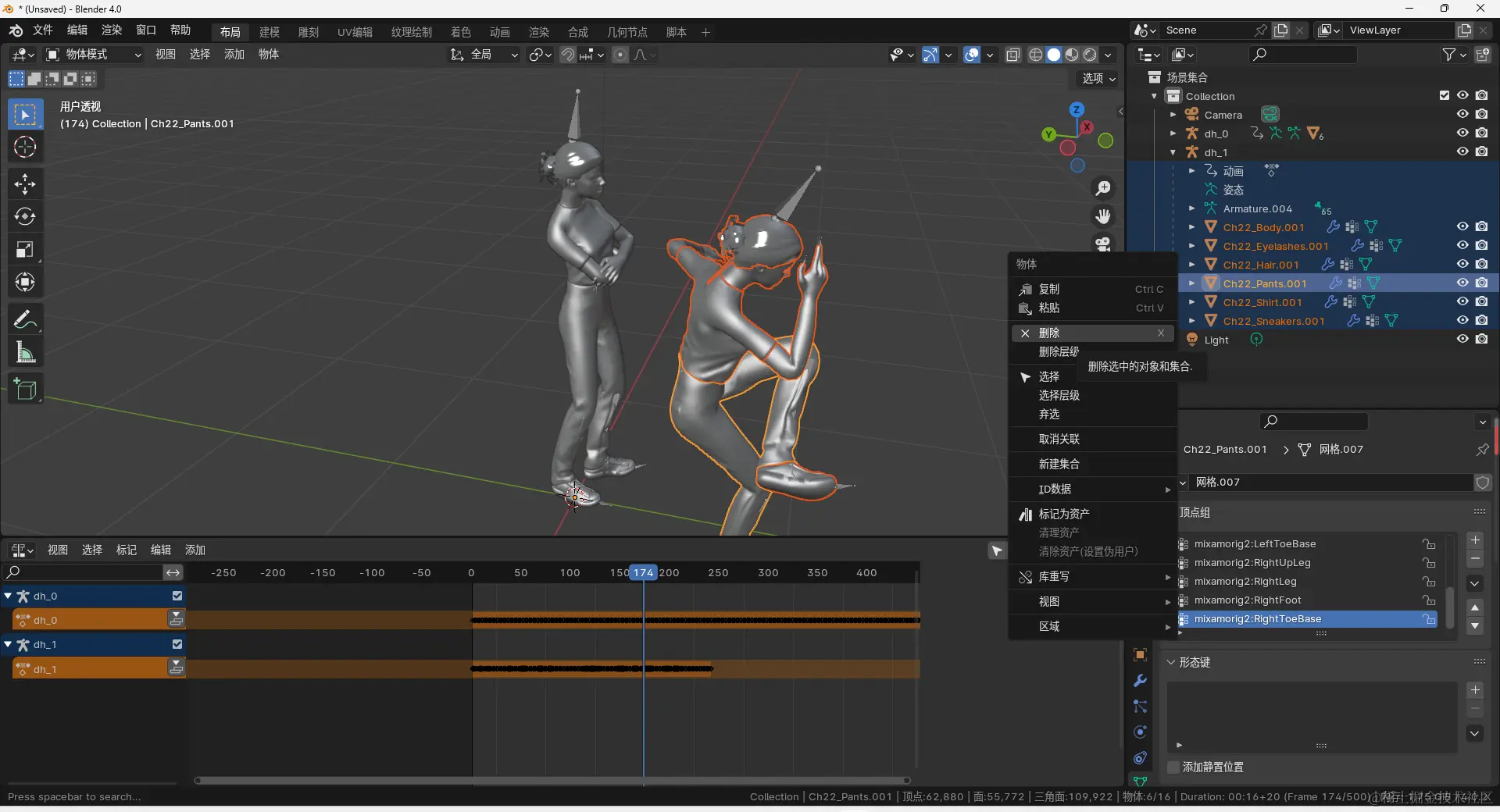Click the blue Z axis on the navigation gizmo
The width and height of the screenshot is (1500, 812).
(x=1077, y=110)
